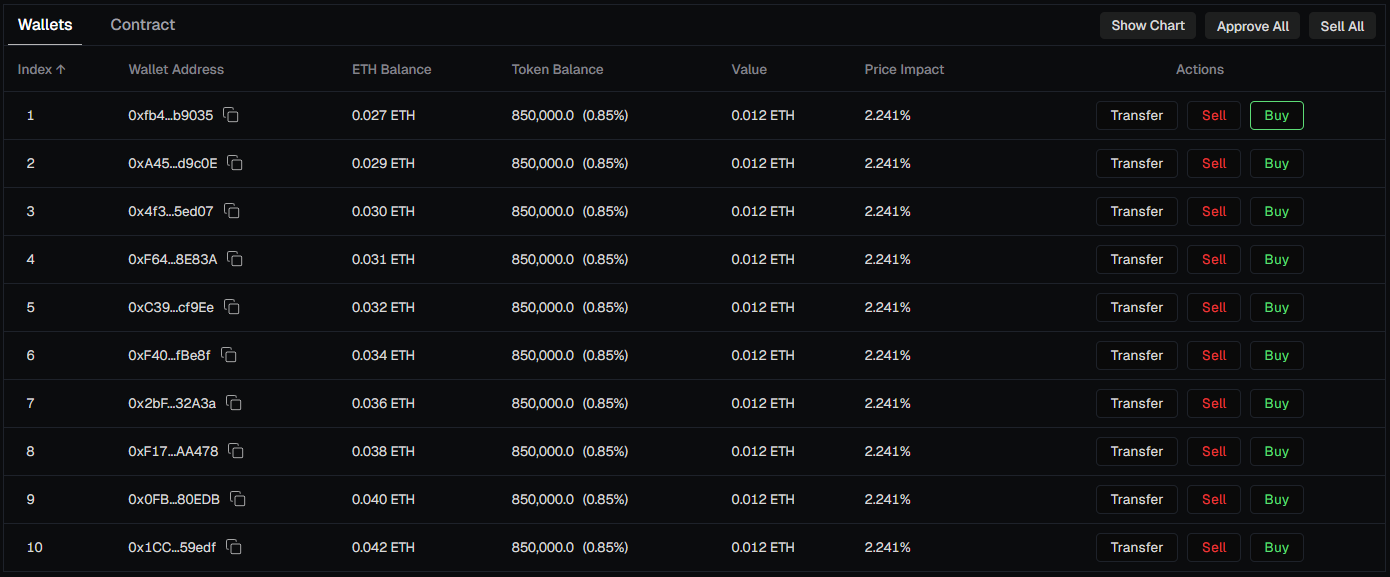Select the Wallets tab
Screen dimensions: 1390x577
coord(45,25)
